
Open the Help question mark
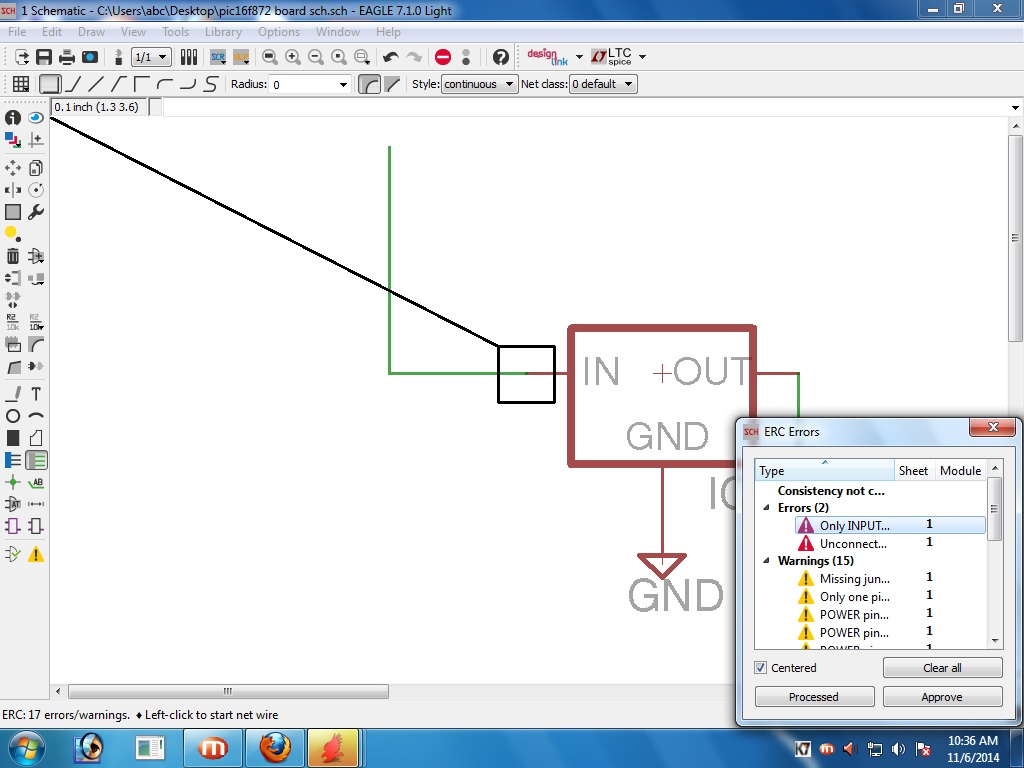(x=500, y=57)
